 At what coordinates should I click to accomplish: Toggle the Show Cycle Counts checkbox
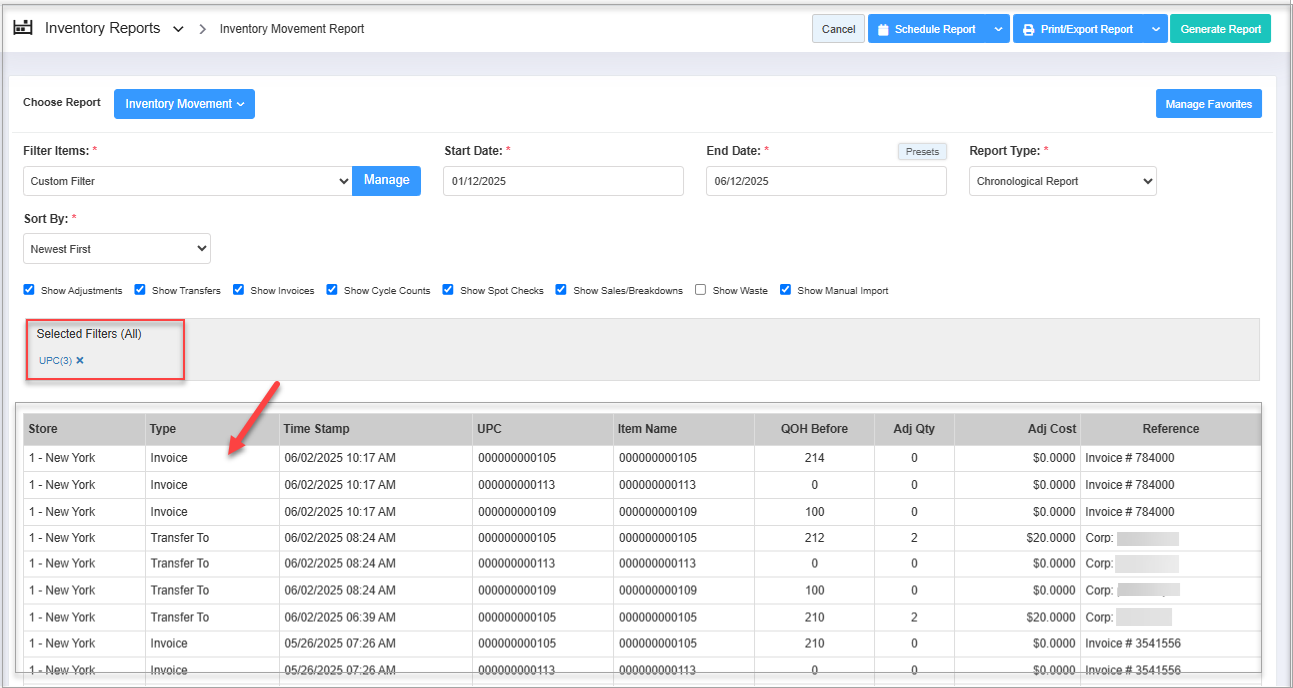[332, 290]
